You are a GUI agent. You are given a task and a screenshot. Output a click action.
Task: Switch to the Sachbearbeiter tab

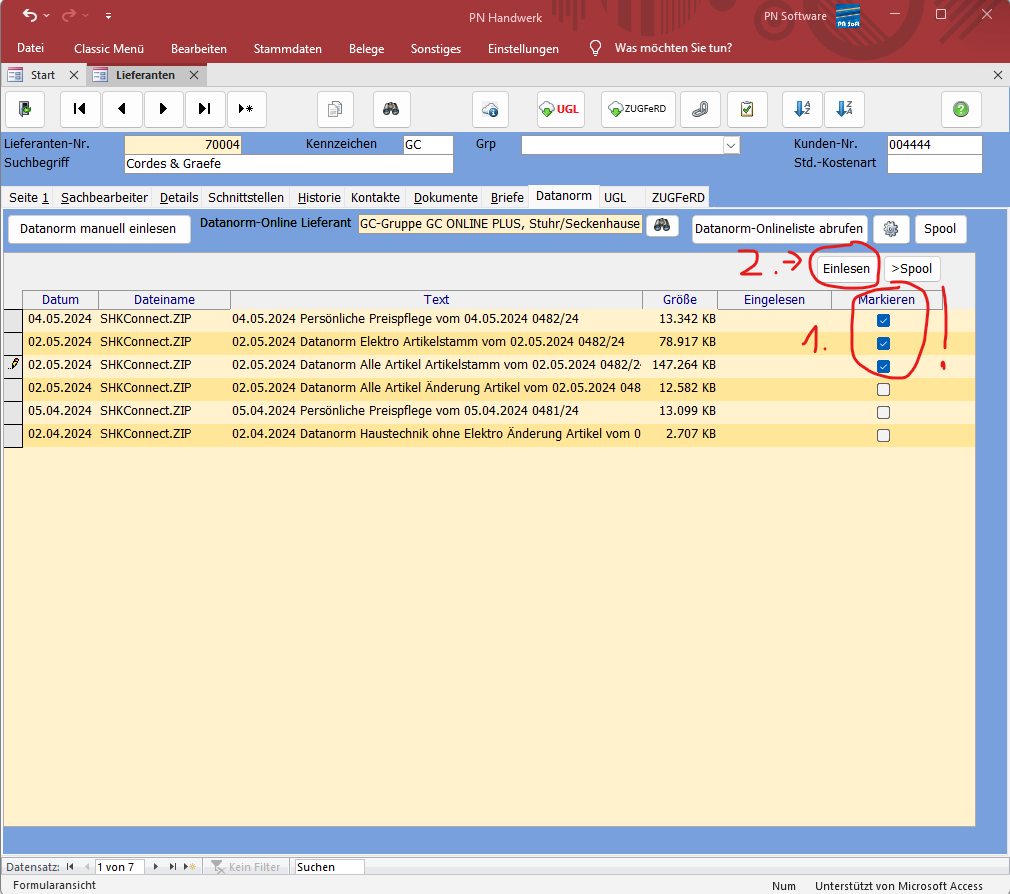[x=104, y=198]
